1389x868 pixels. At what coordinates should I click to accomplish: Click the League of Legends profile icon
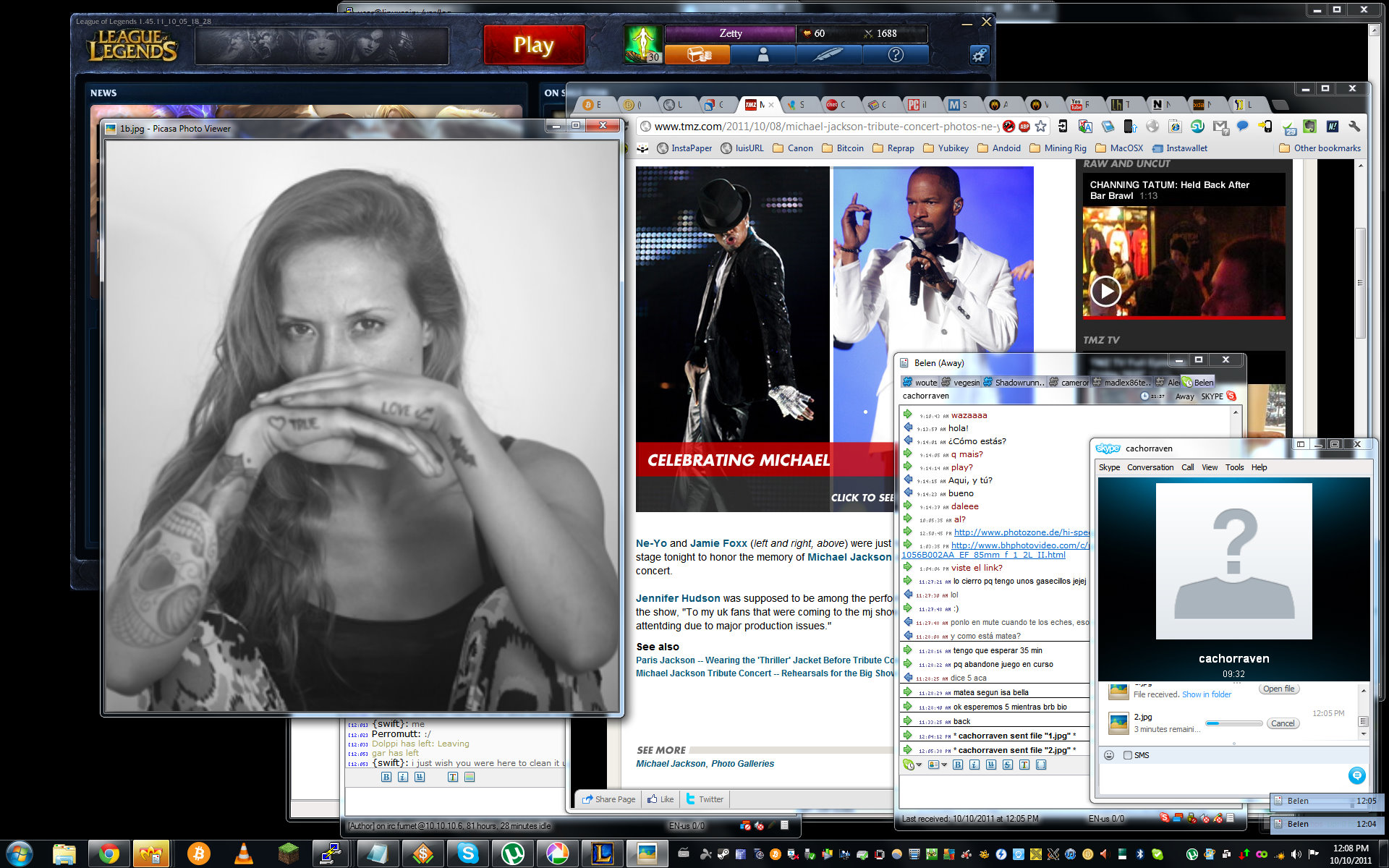pos(763,55)
